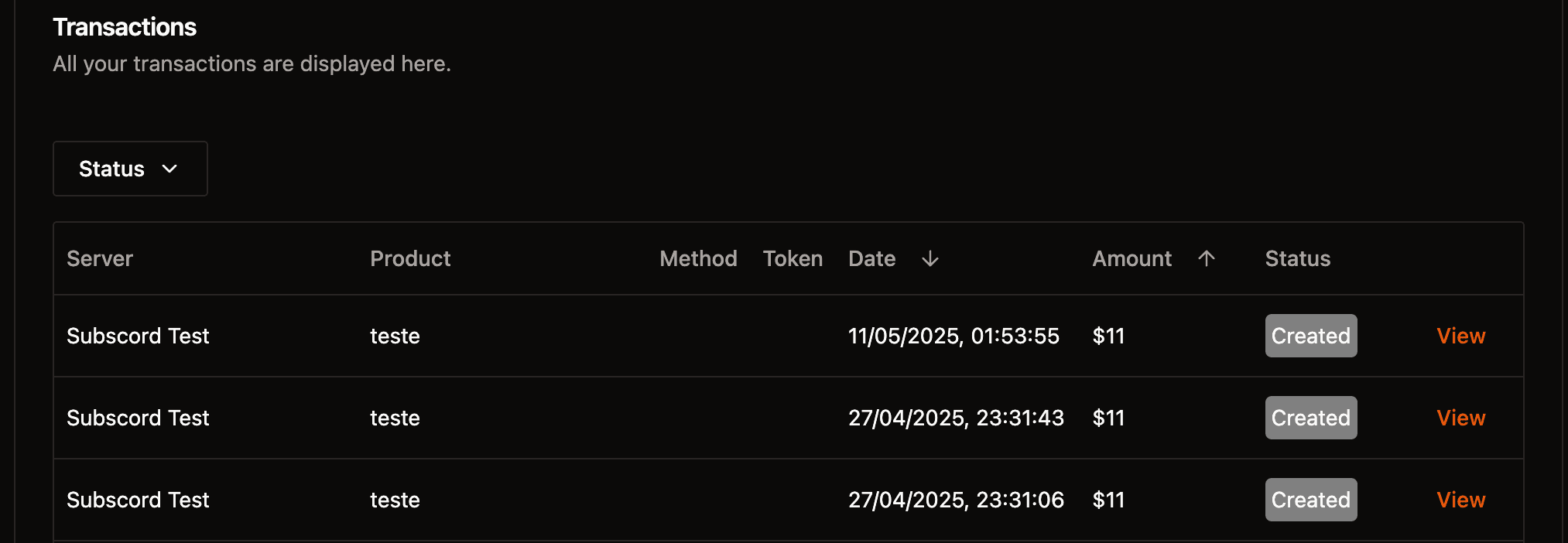This screenshot has height=543, width=1568.
Task: Click the chevron in the Status filter
Action: pyautogui.click(x=169, y=169)
